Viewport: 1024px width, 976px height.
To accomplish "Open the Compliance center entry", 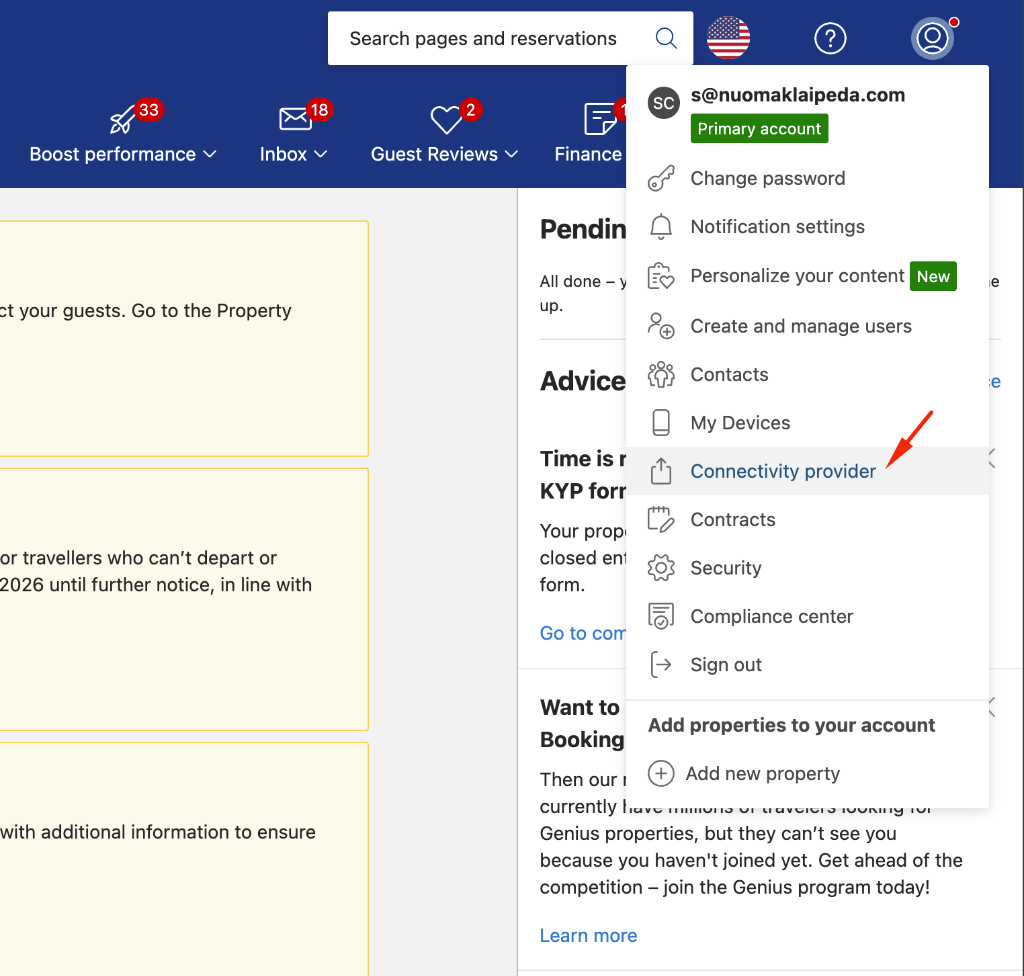I will point(772,617).
